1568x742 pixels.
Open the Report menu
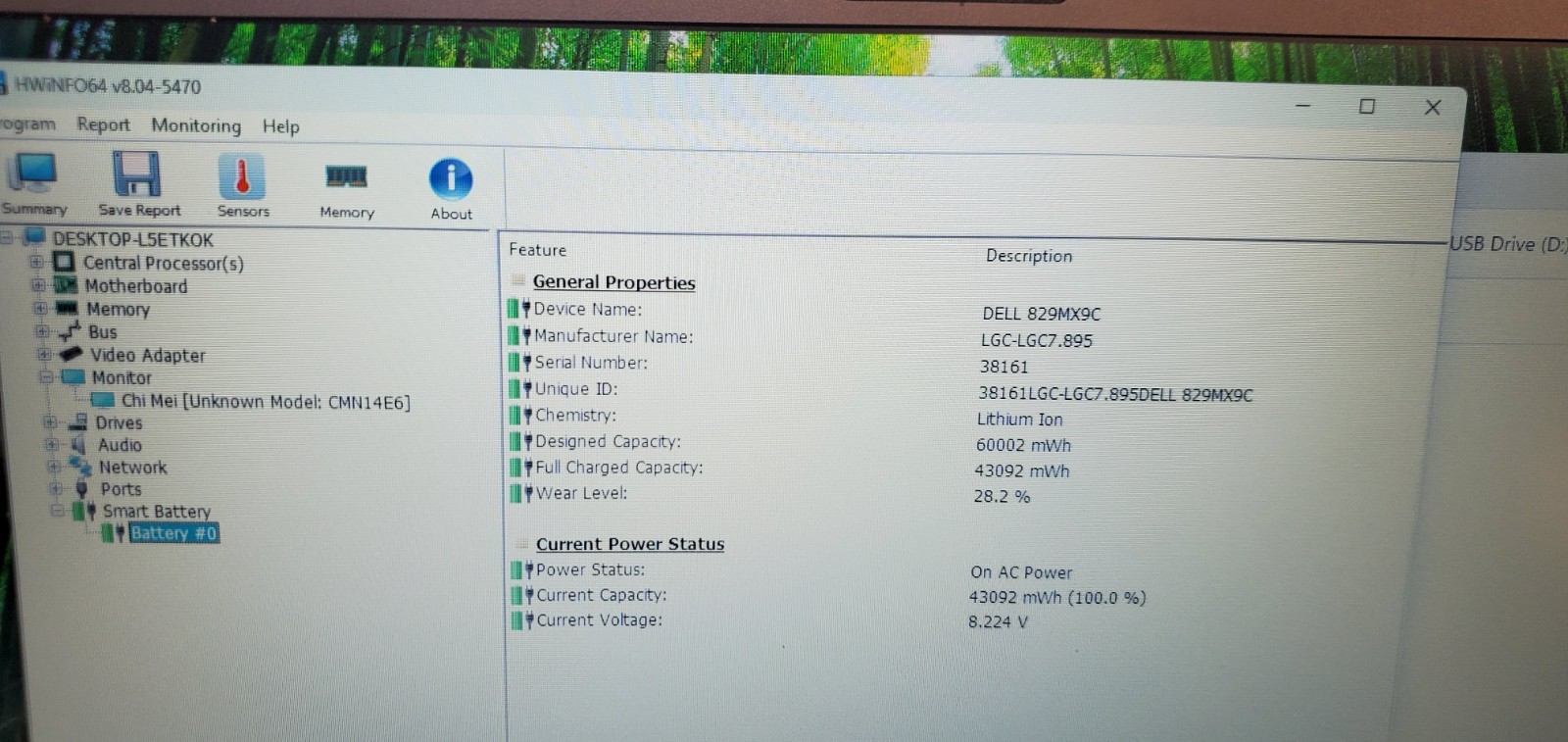tap(103, 124)
